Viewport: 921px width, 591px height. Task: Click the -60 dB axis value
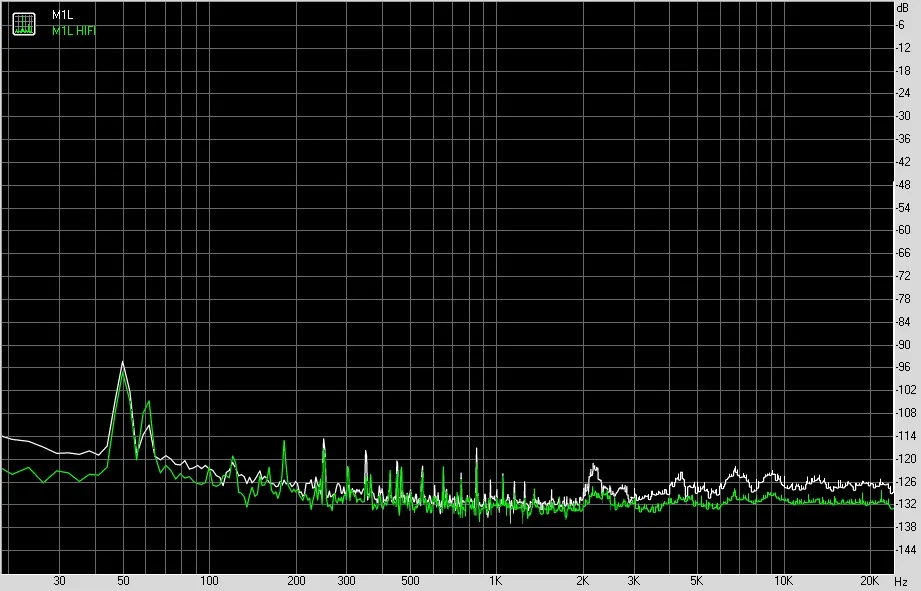(x=902, y=230)
